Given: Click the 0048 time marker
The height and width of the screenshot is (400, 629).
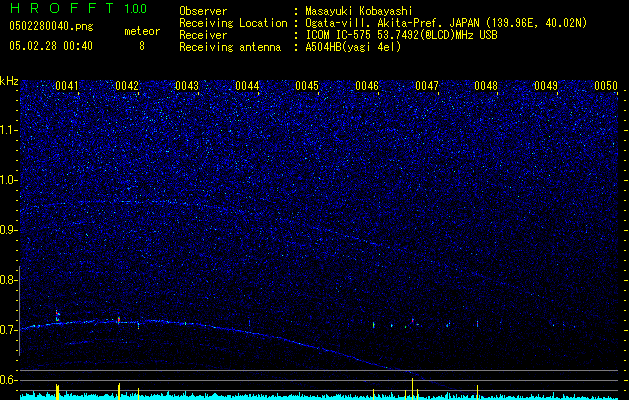Looking at the screenshot, I should coord(486,86).
